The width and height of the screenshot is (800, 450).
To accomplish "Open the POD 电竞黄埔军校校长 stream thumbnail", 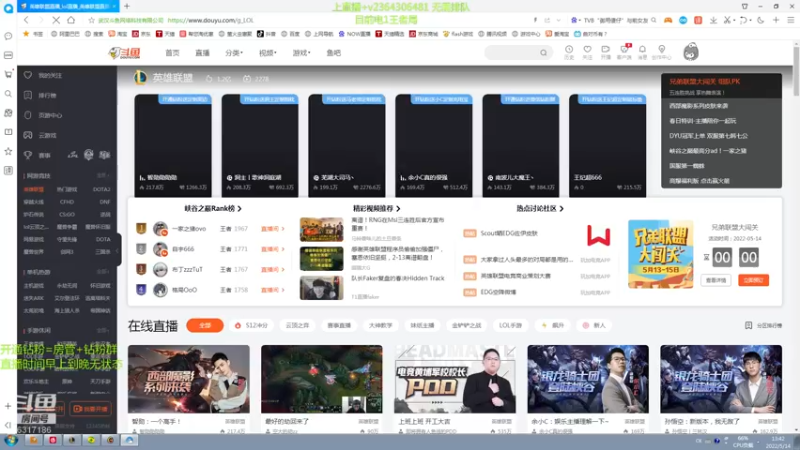I will (x=455, y=379).
